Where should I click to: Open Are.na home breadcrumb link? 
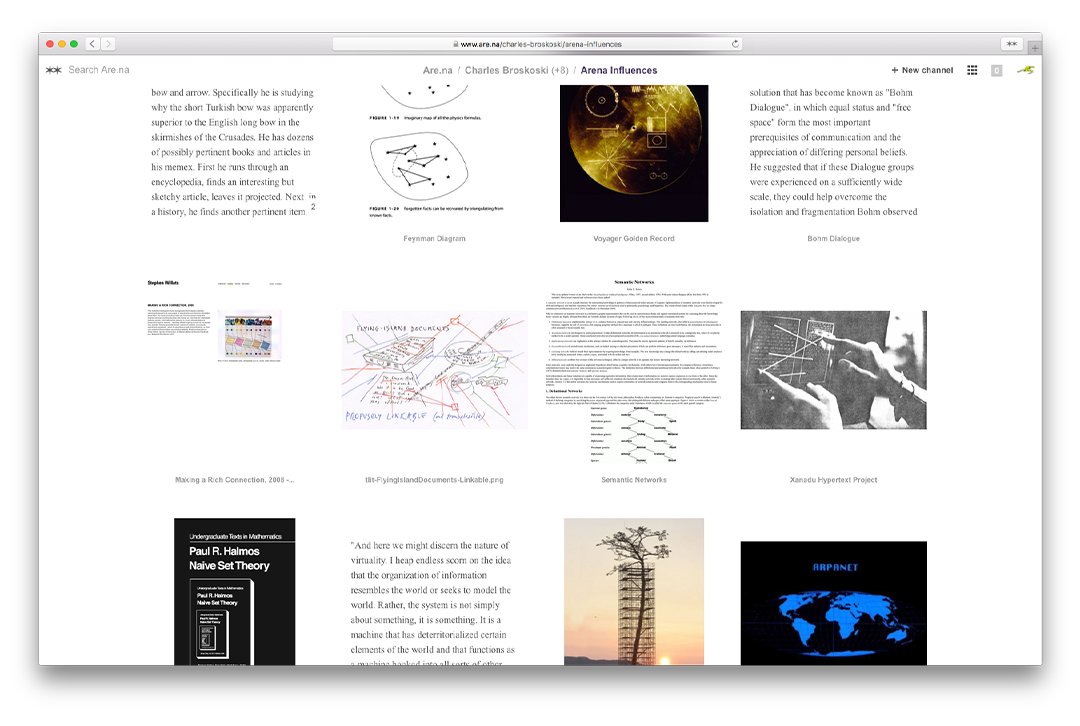tap(437, 70)
